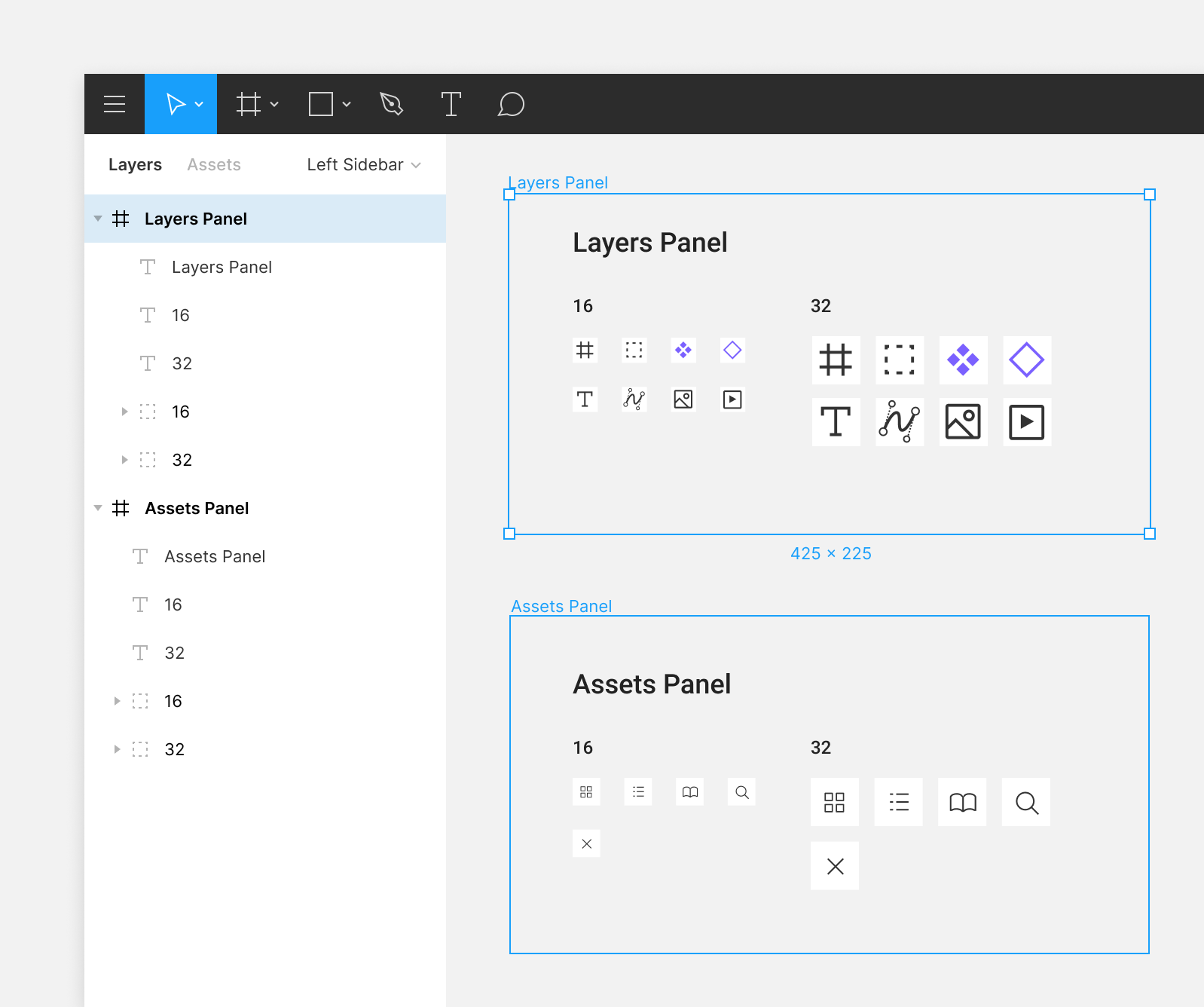
Task: Expand group '32' under Layers Panel
Action: coord(125,460)
